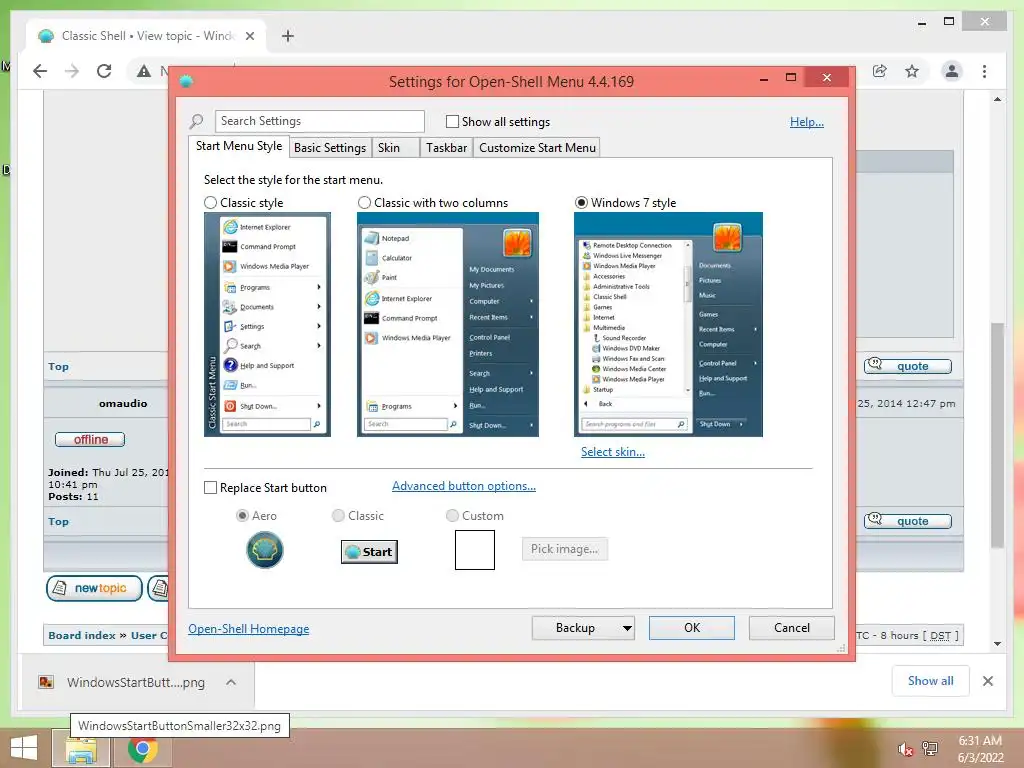
Task: Switch to the Taskbar tab
Action: pyautogui.click(x=447, y=148)
